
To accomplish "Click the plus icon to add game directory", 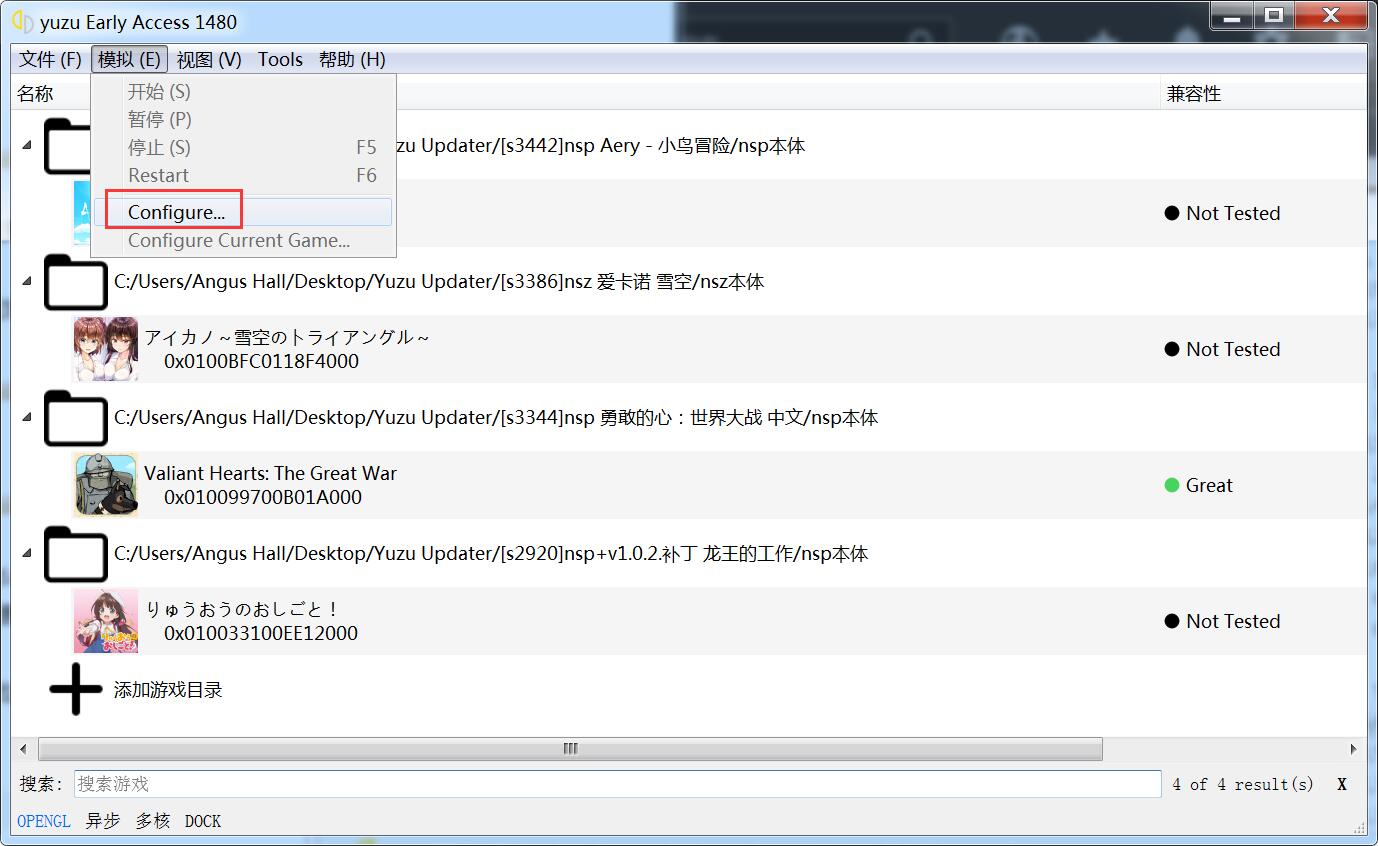I will [76, 690].
